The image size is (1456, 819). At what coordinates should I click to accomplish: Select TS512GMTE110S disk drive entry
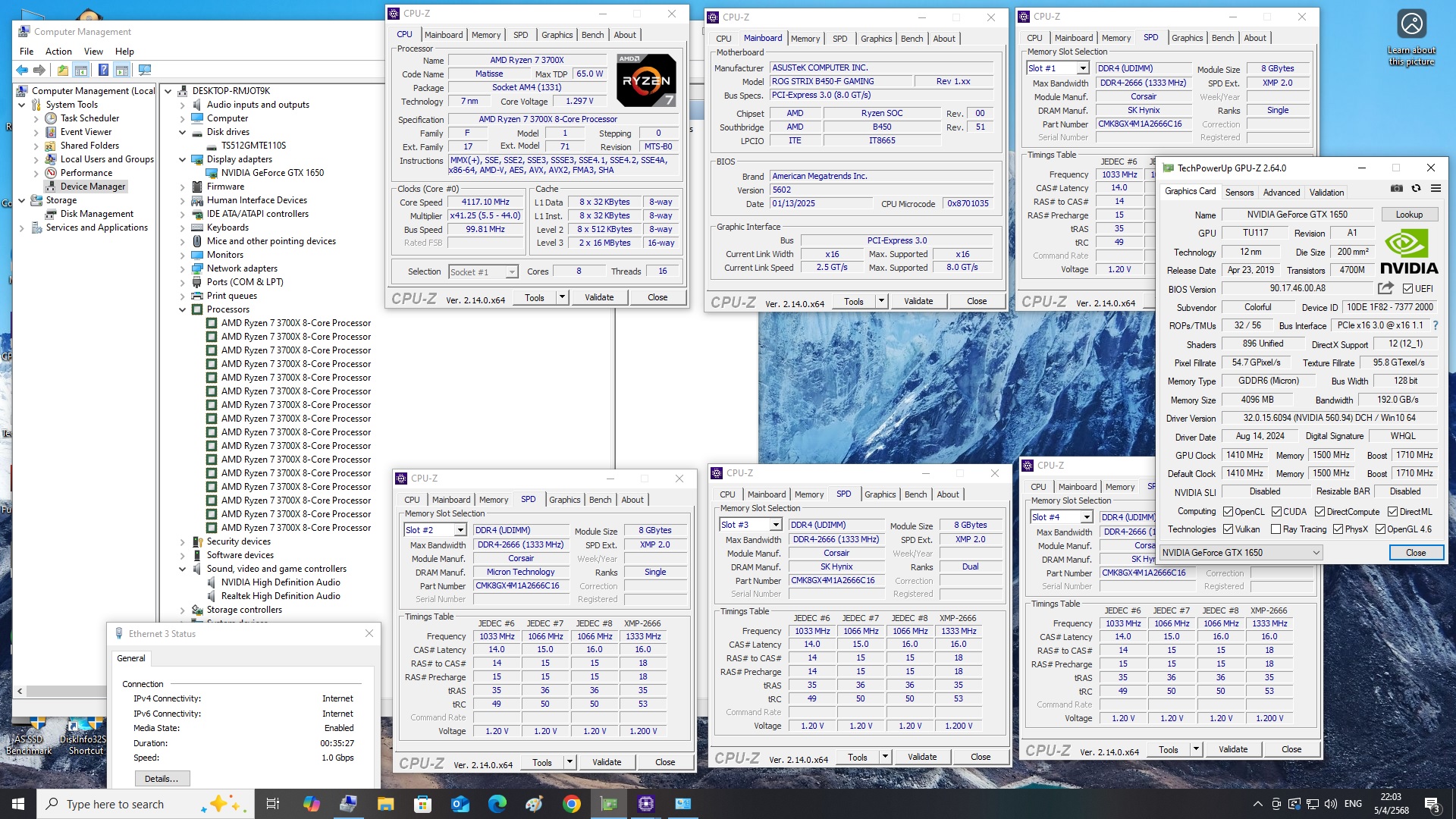(253, 146)
